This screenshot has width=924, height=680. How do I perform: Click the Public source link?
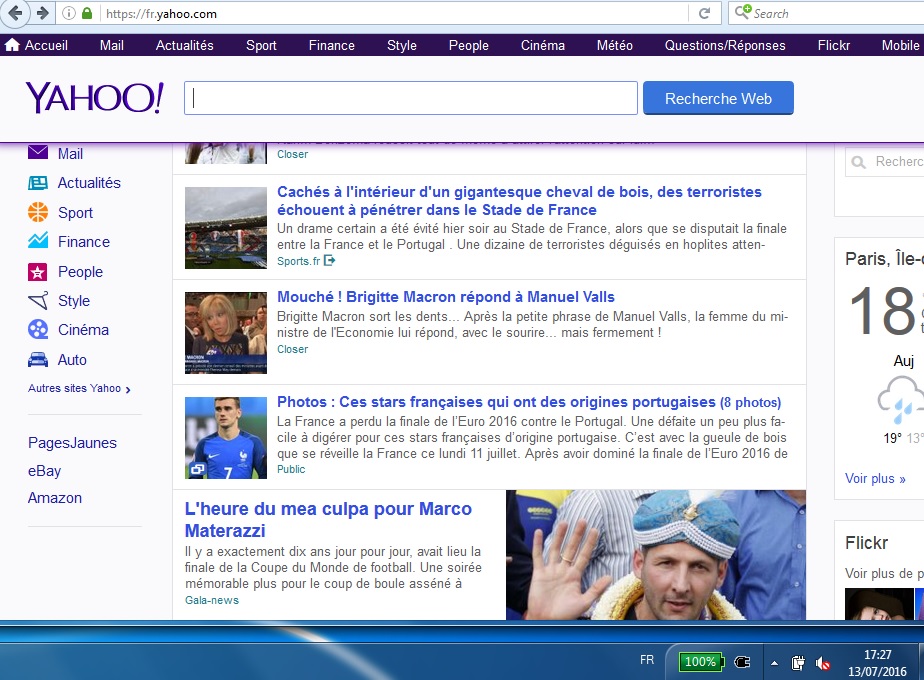click(291, 469)
